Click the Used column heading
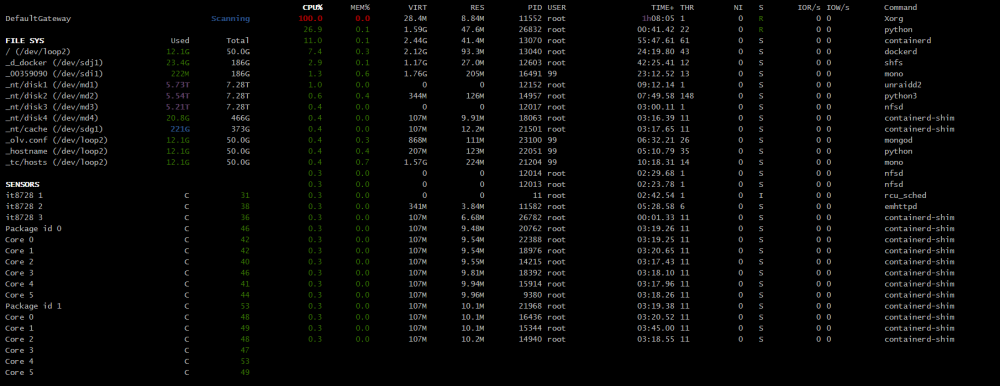 click(180, 41)
